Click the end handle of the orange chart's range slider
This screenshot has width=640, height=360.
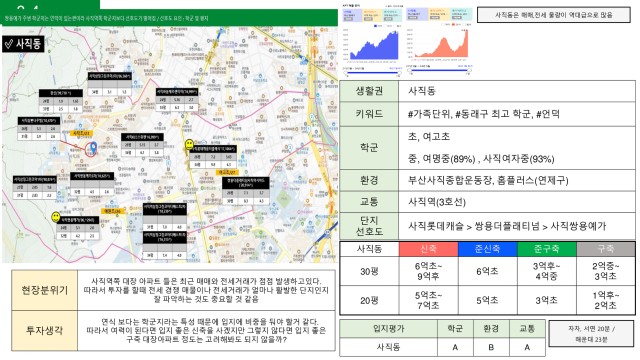pyautogui.click(x=469, y=71)
